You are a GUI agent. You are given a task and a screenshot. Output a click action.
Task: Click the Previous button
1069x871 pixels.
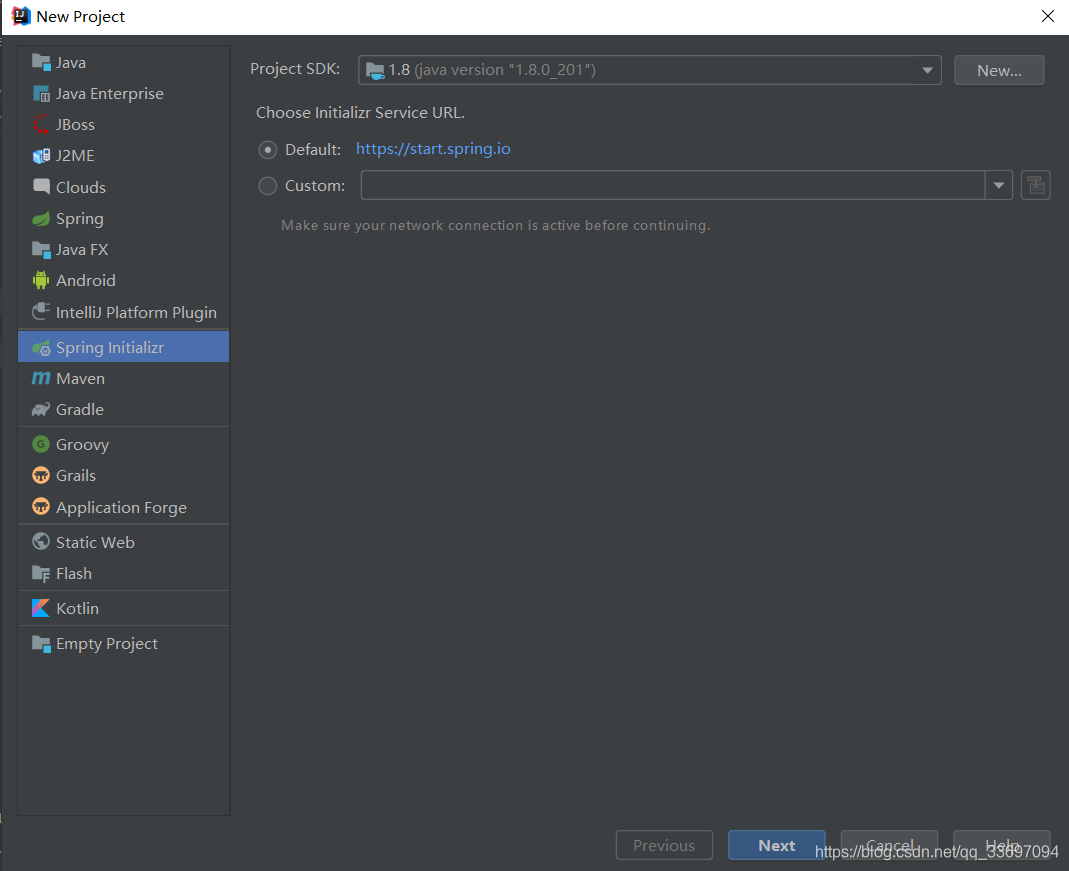(x=664, y=845)
